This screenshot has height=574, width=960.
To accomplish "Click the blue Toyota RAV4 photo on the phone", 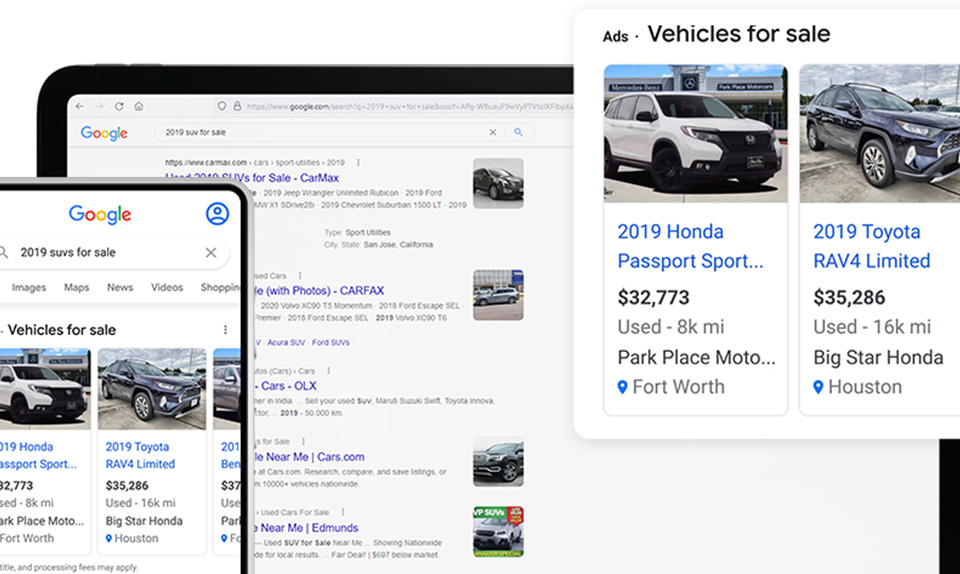I will coord(152,389).
